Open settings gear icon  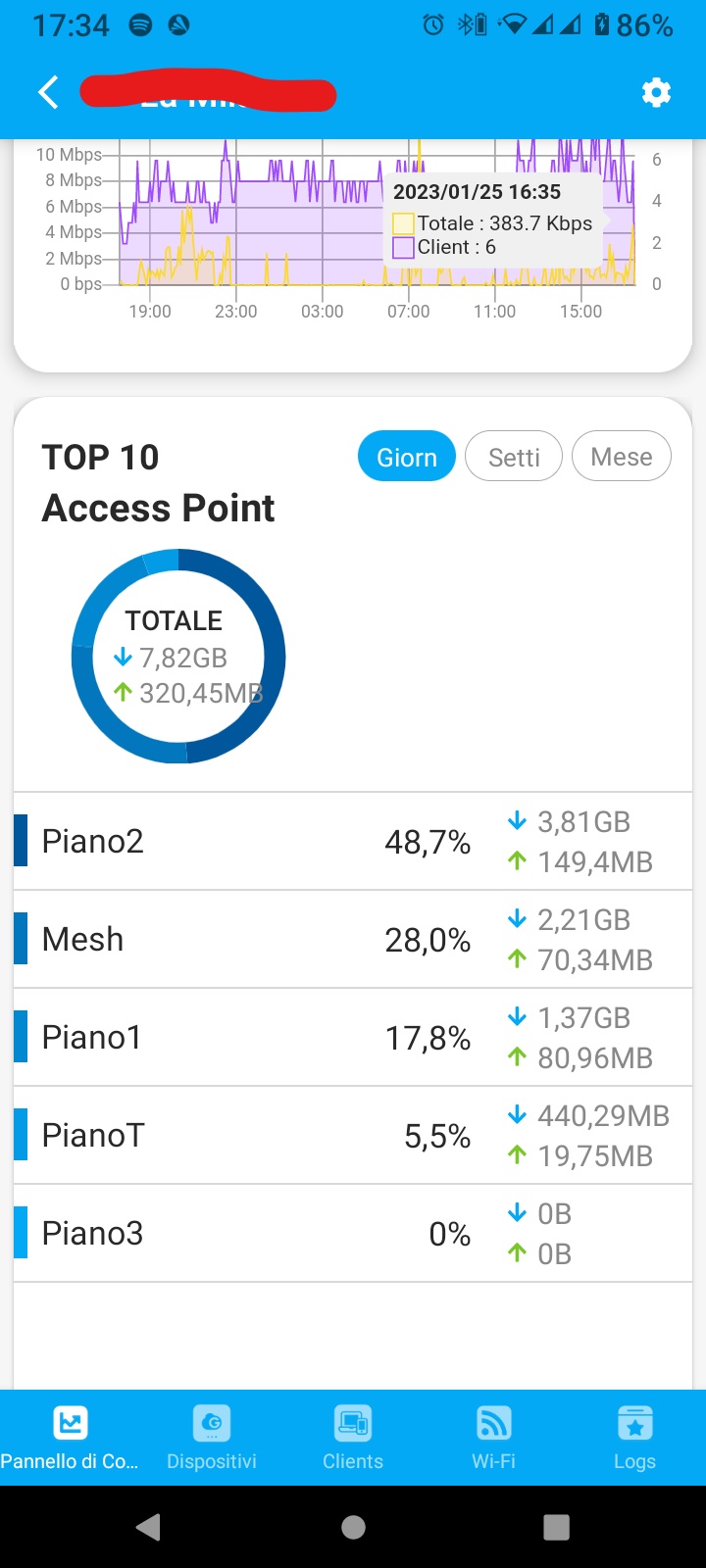(656, 92)
